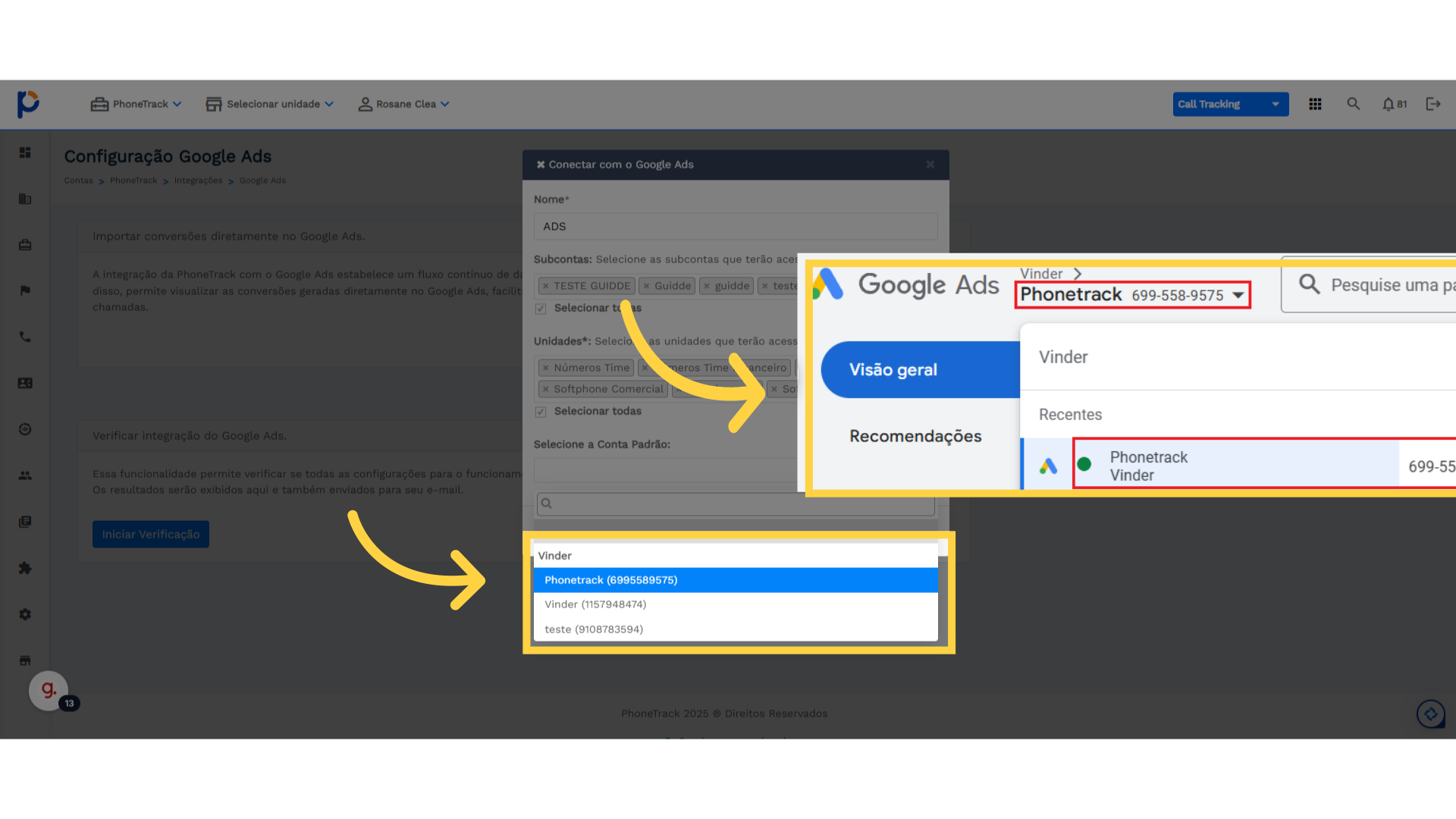Expand the PhoneTrack account dropdown in the header
Image resolution: width=1456 pixels, height=819 pixels.
136,104
